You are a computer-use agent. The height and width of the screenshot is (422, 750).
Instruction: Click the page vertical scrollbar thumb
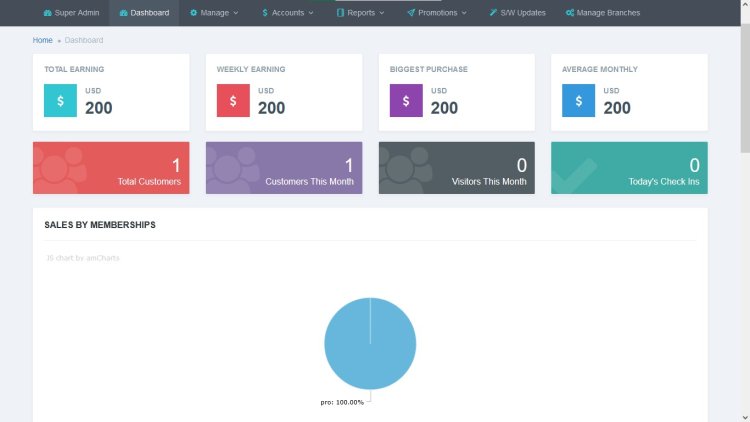(x=745, y=89)
